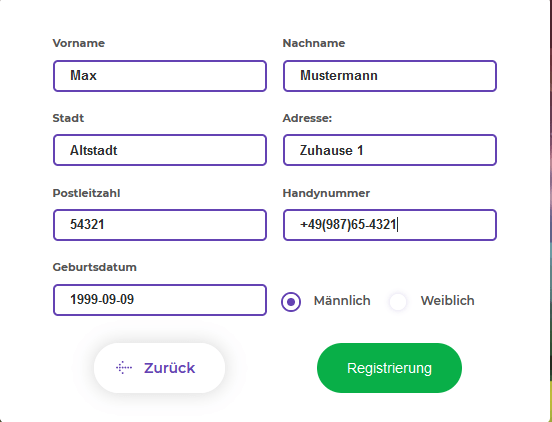
Task: Click the Stadt field showing Altstadt
Action: pos(160,150)
